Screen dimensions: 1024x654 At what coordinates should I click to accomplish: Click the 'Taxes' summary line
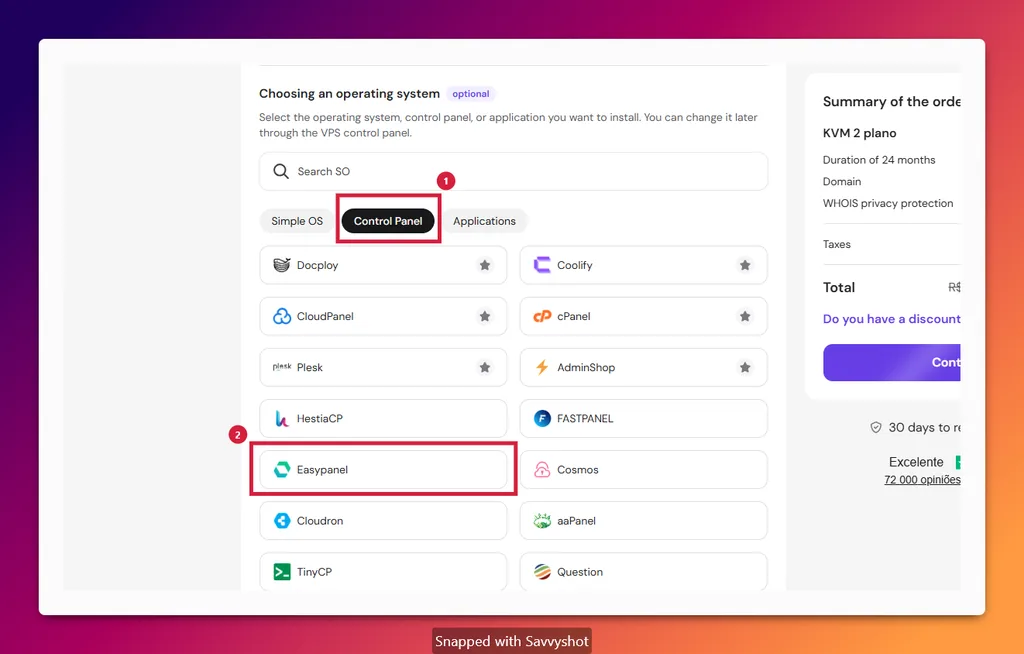tap(837, 244)
